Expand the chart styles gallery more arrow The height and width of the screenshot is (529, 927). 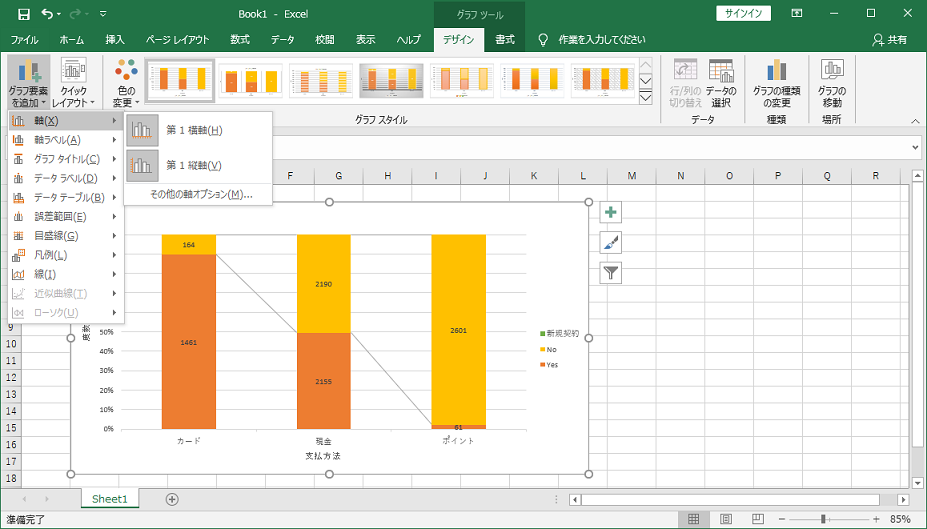(646, 98)
